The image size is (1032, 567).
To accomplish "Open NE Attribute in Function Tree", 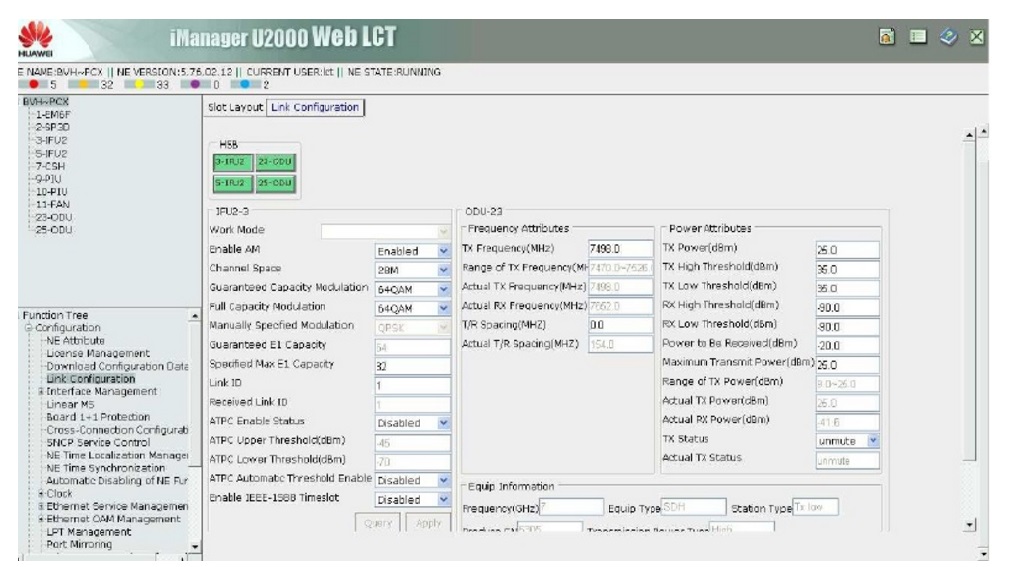I will tap(75, 340).
